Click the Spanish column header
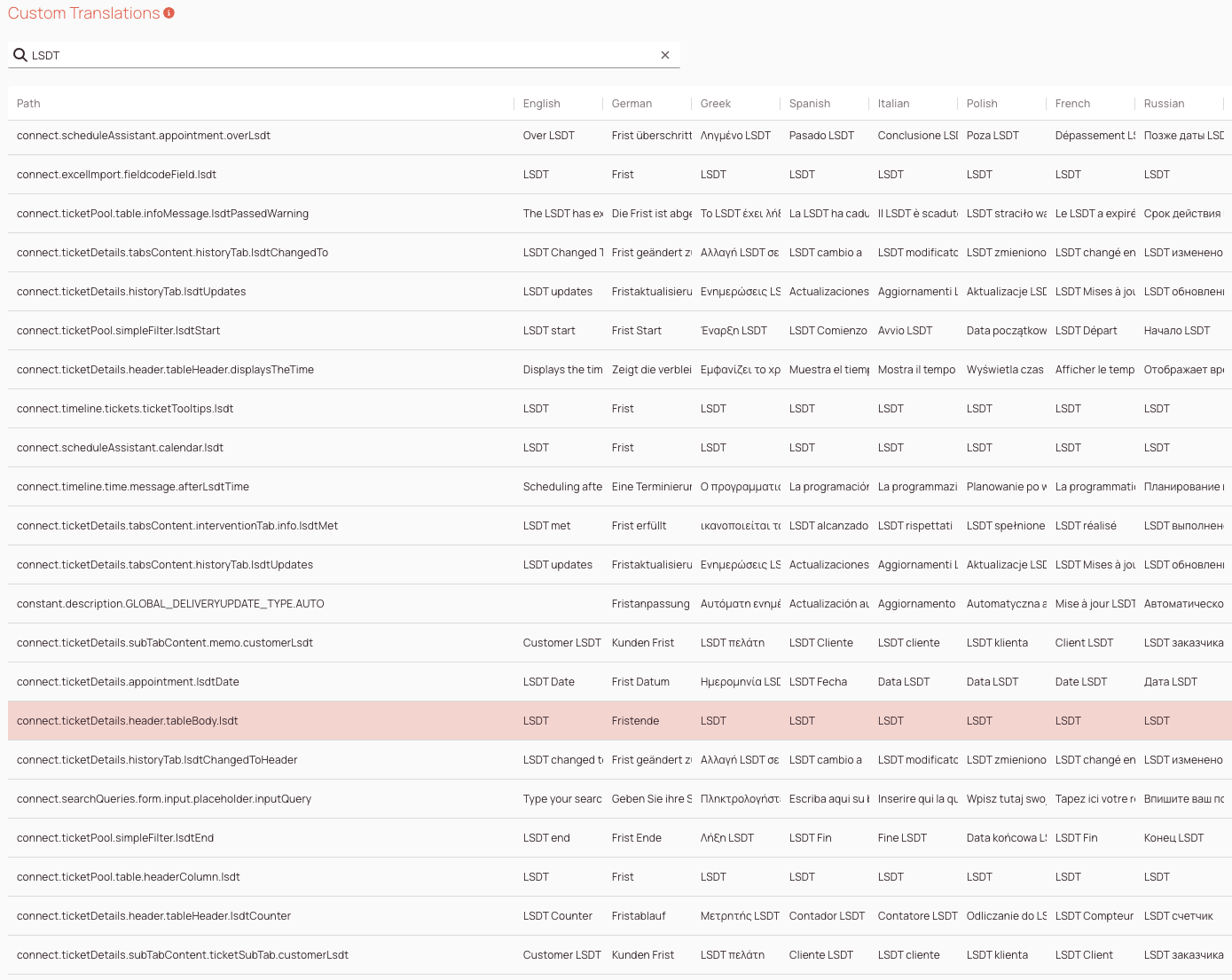Screen dimensions: 1232x980 (x=809, y=103)
